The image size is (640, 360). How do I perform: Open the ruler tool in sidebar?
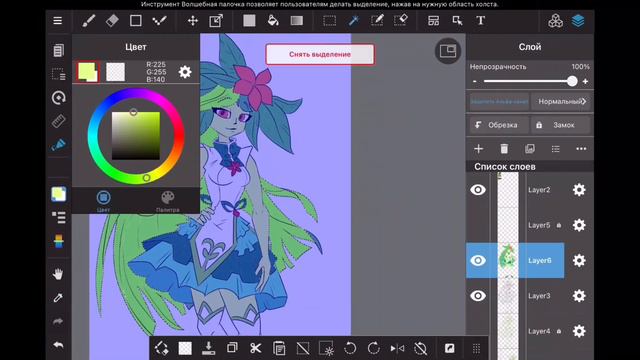(58, 121)
